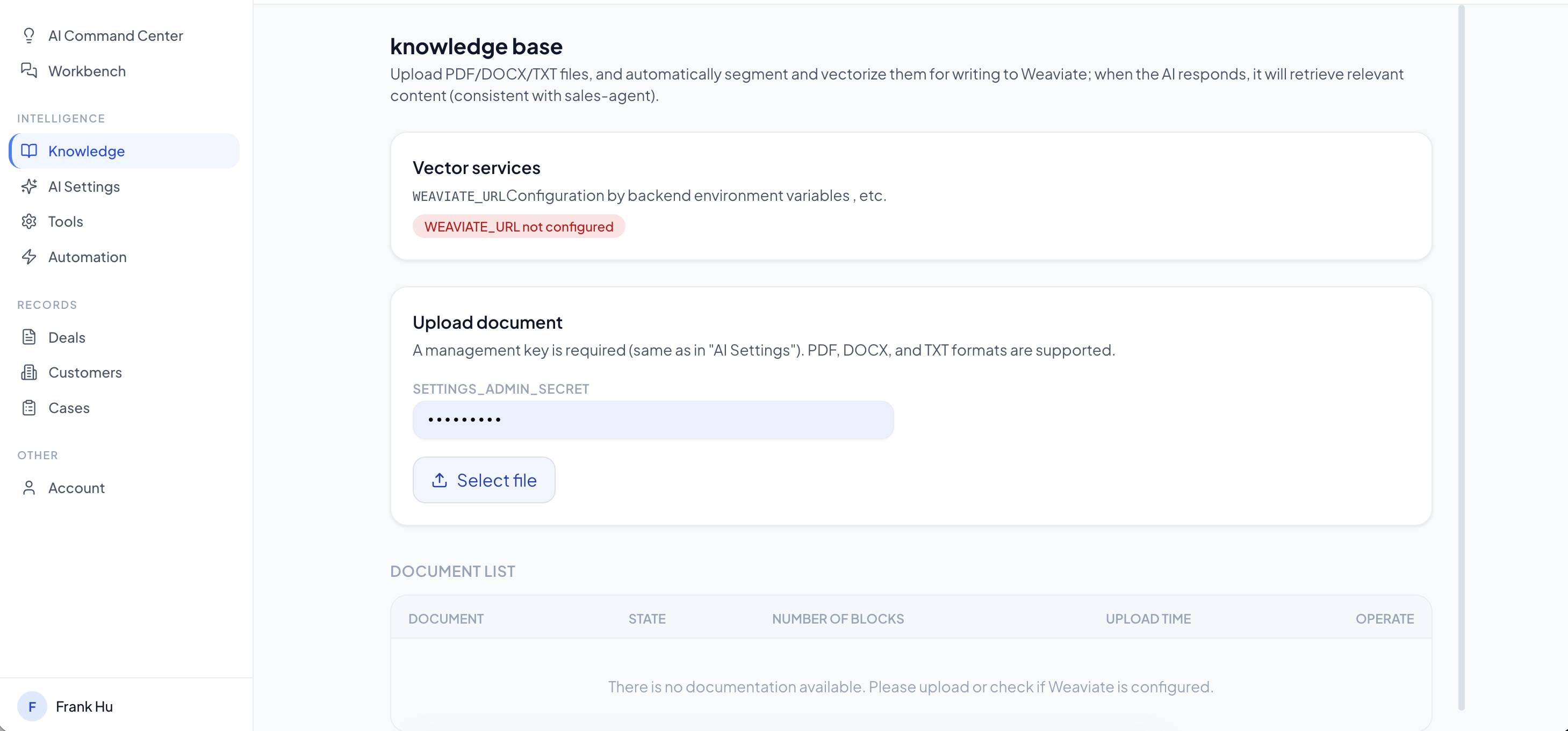Go to Customers records
Image resolution: width=1568 pixels, height=731 pixels.
124,373
